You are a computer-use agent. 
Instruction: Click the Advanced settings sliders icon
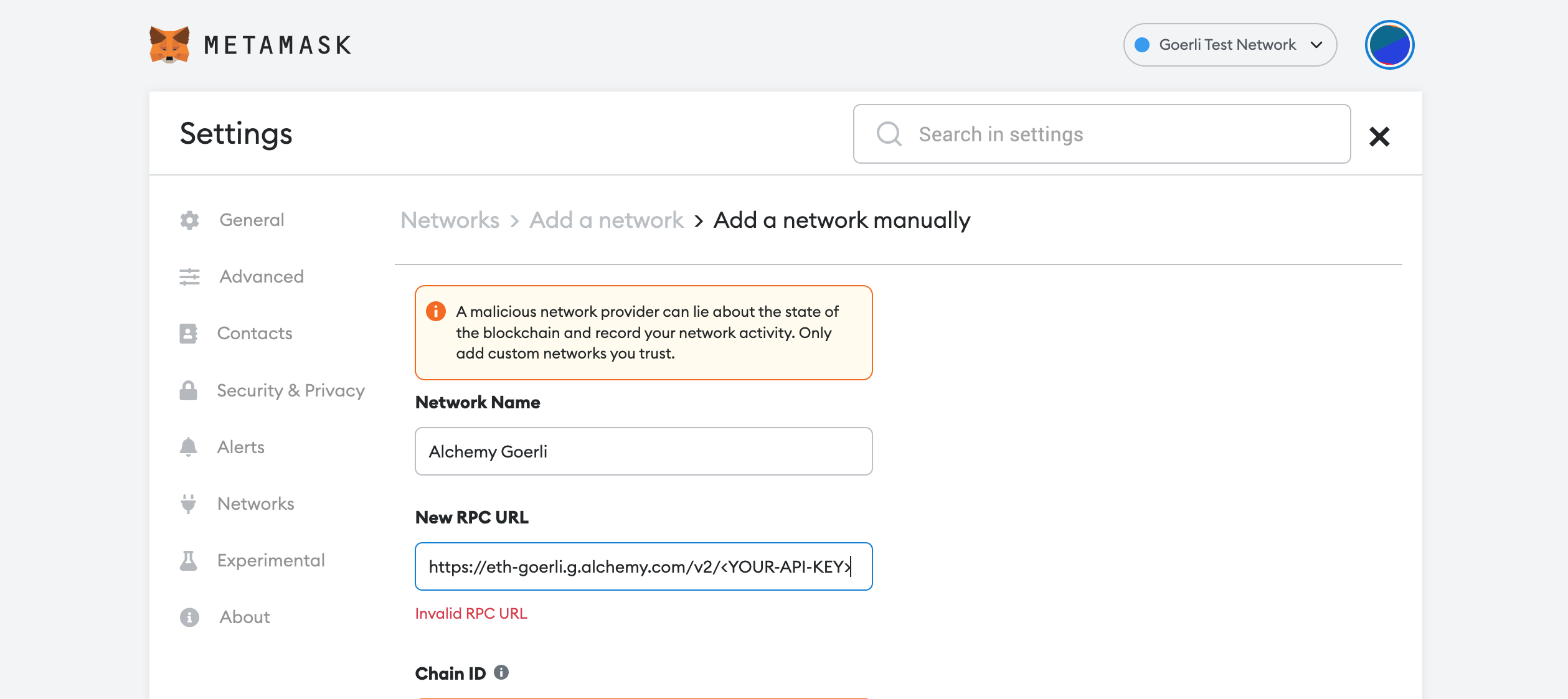(x=189, y=276)
